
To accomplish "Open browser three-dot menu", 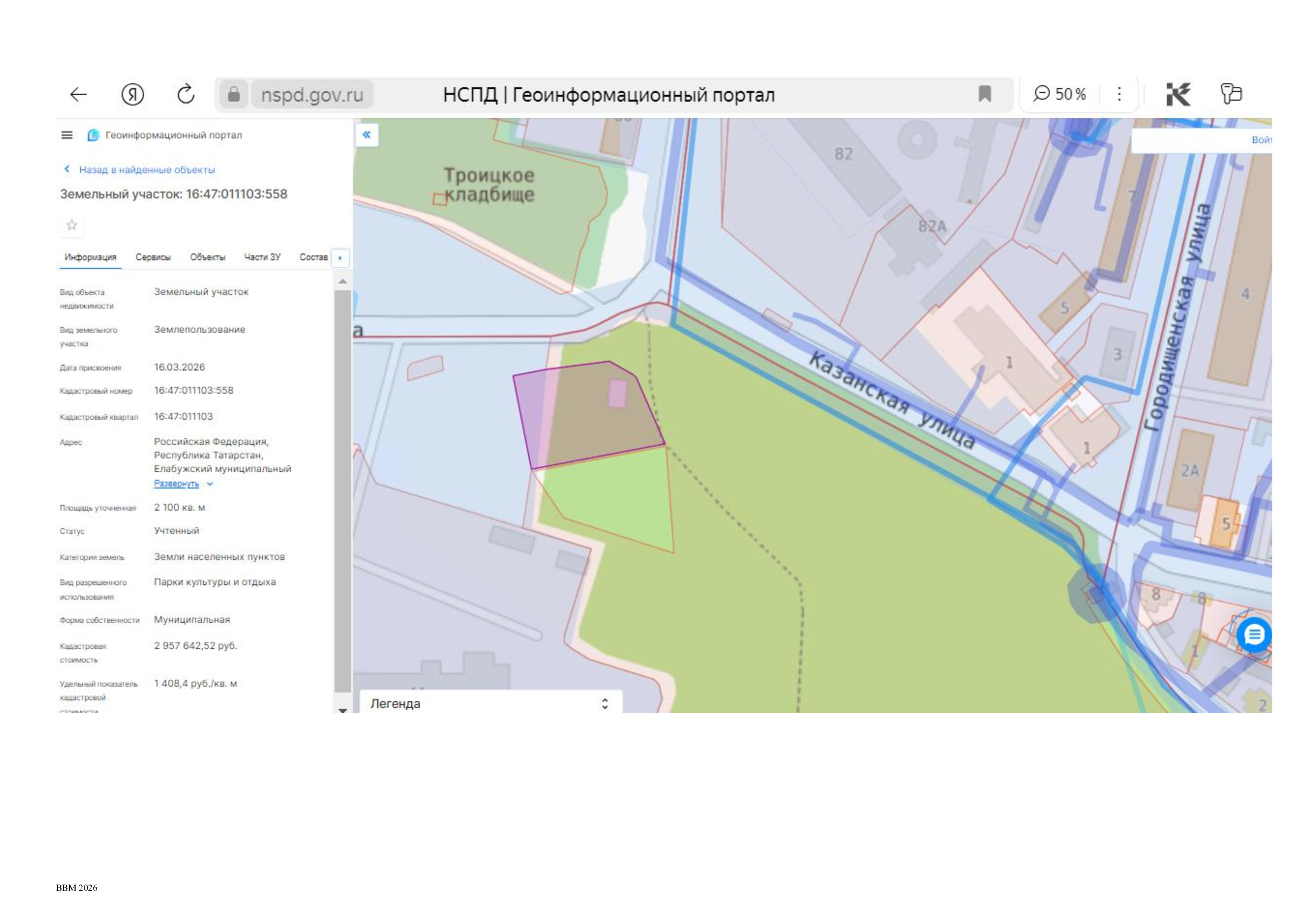I will click(x=1118, y=94).
